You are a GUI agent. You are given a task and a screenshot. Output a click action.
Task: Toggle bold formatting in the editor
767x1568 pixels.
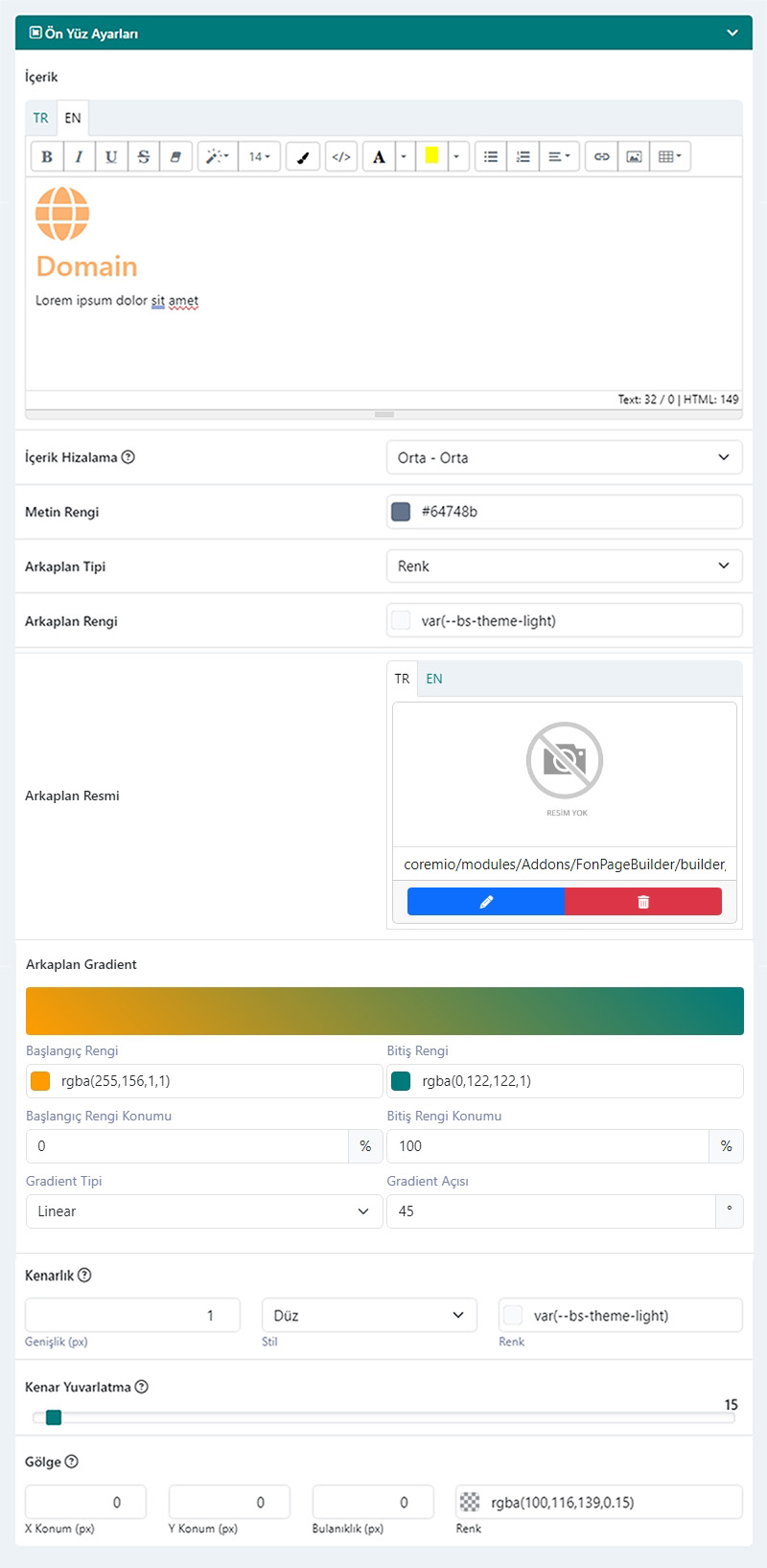point(47,156)
